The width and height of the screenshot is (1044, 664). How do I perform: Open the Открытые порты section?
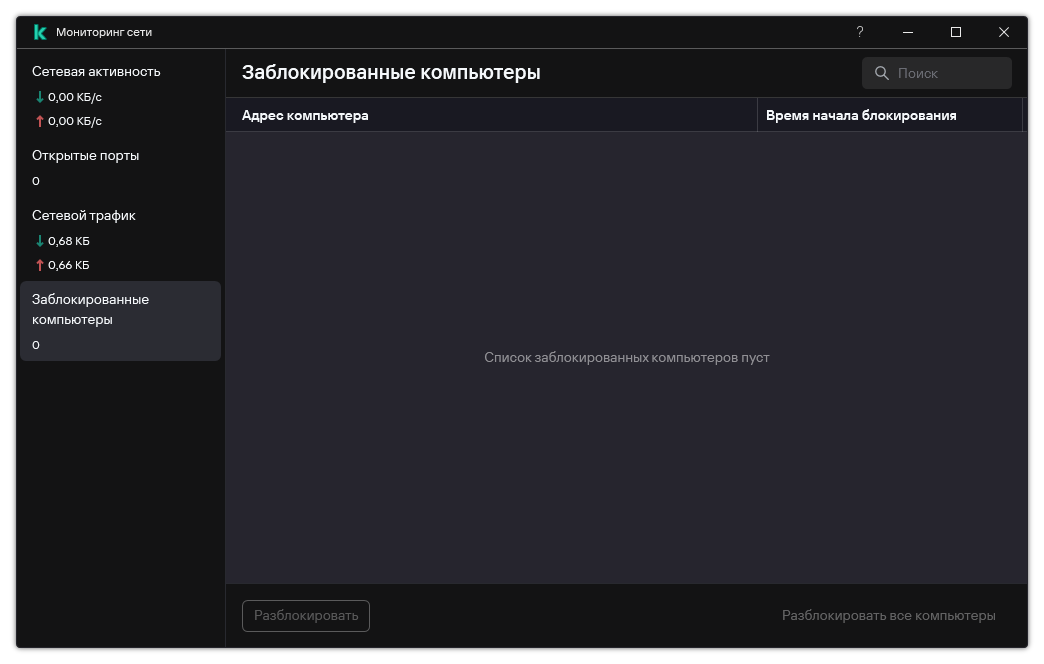[87, 155]
